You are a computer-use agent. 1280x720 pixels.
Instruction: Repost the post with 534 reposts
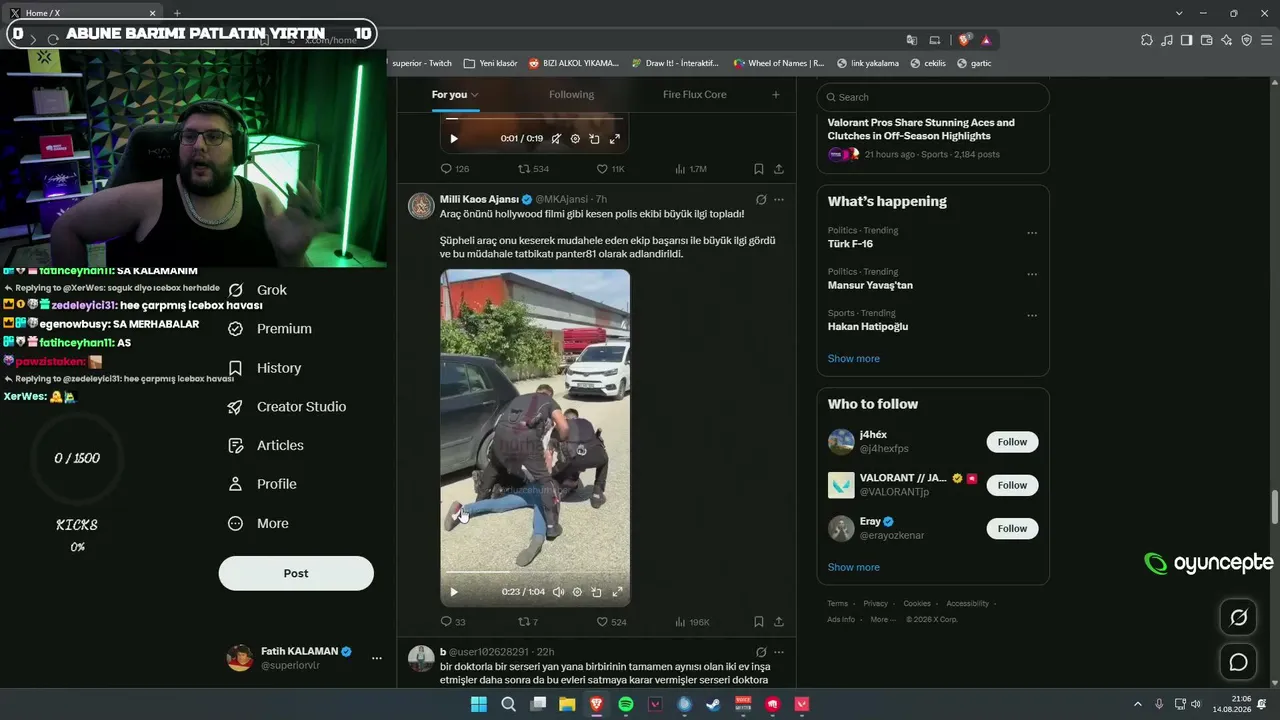[533, 169]
